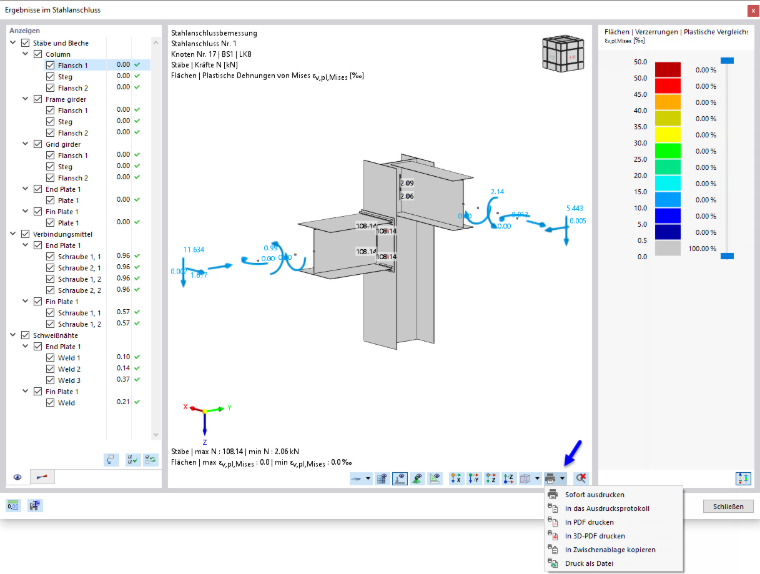Set view along Z axis
Screen dimensions: 760x574
click(491, 478)
